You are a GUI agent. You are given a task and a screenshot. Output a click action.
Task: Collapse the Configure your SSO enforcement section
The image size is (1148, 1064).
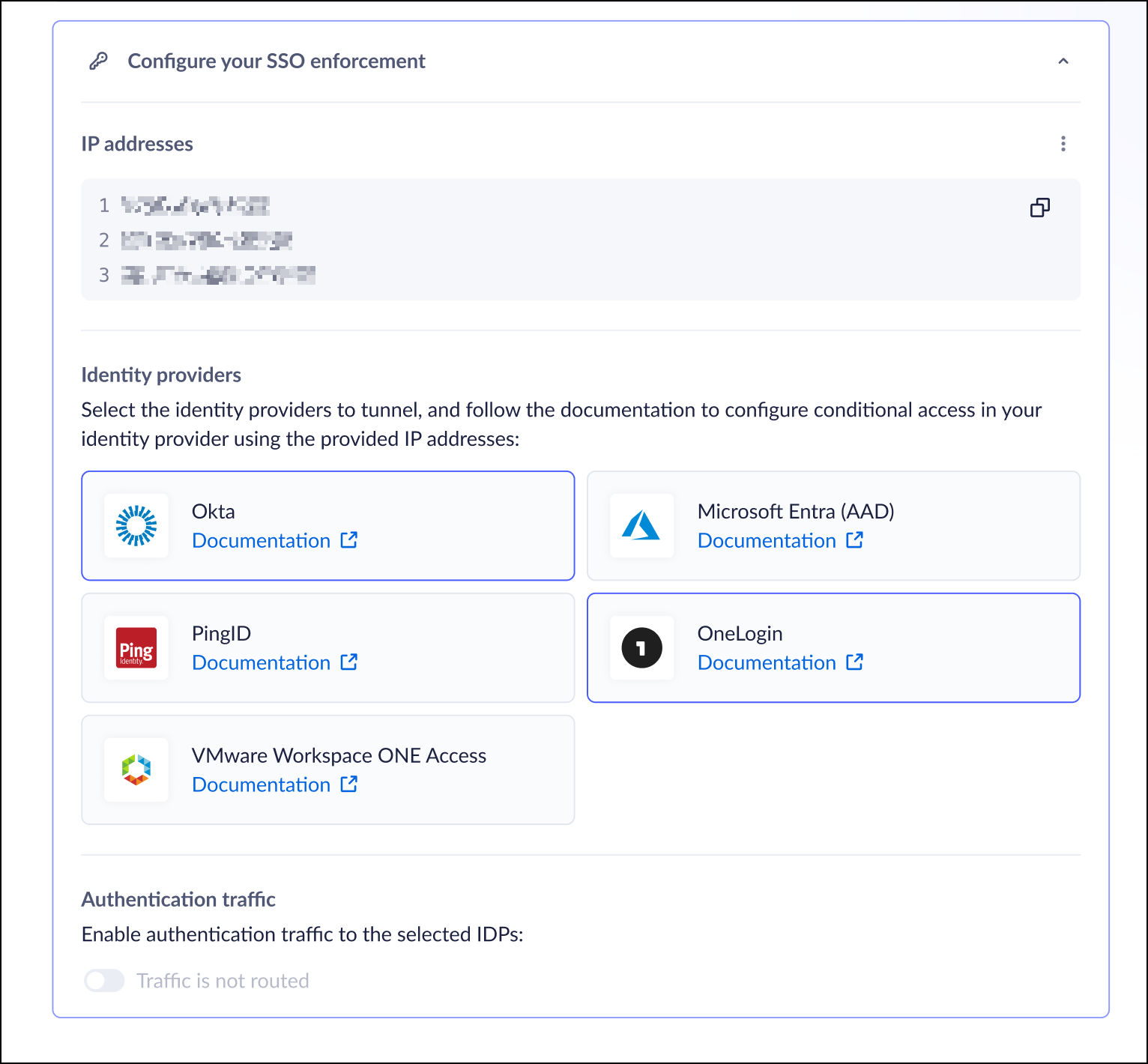1063,61
